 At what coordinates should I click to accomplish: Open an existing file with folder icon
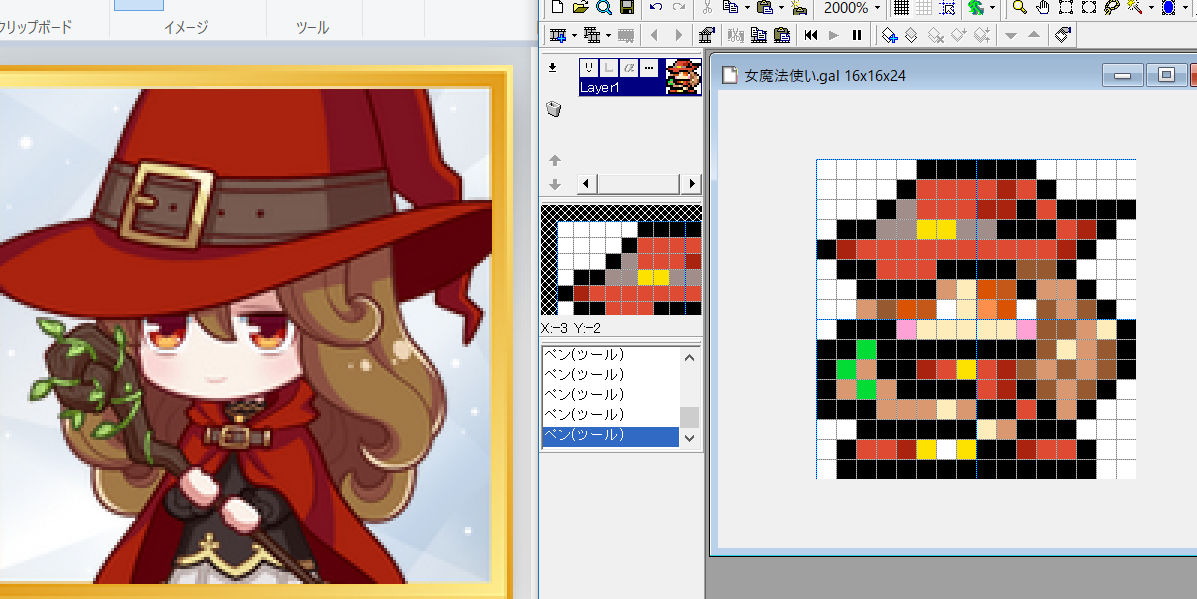tap(581, 8)
